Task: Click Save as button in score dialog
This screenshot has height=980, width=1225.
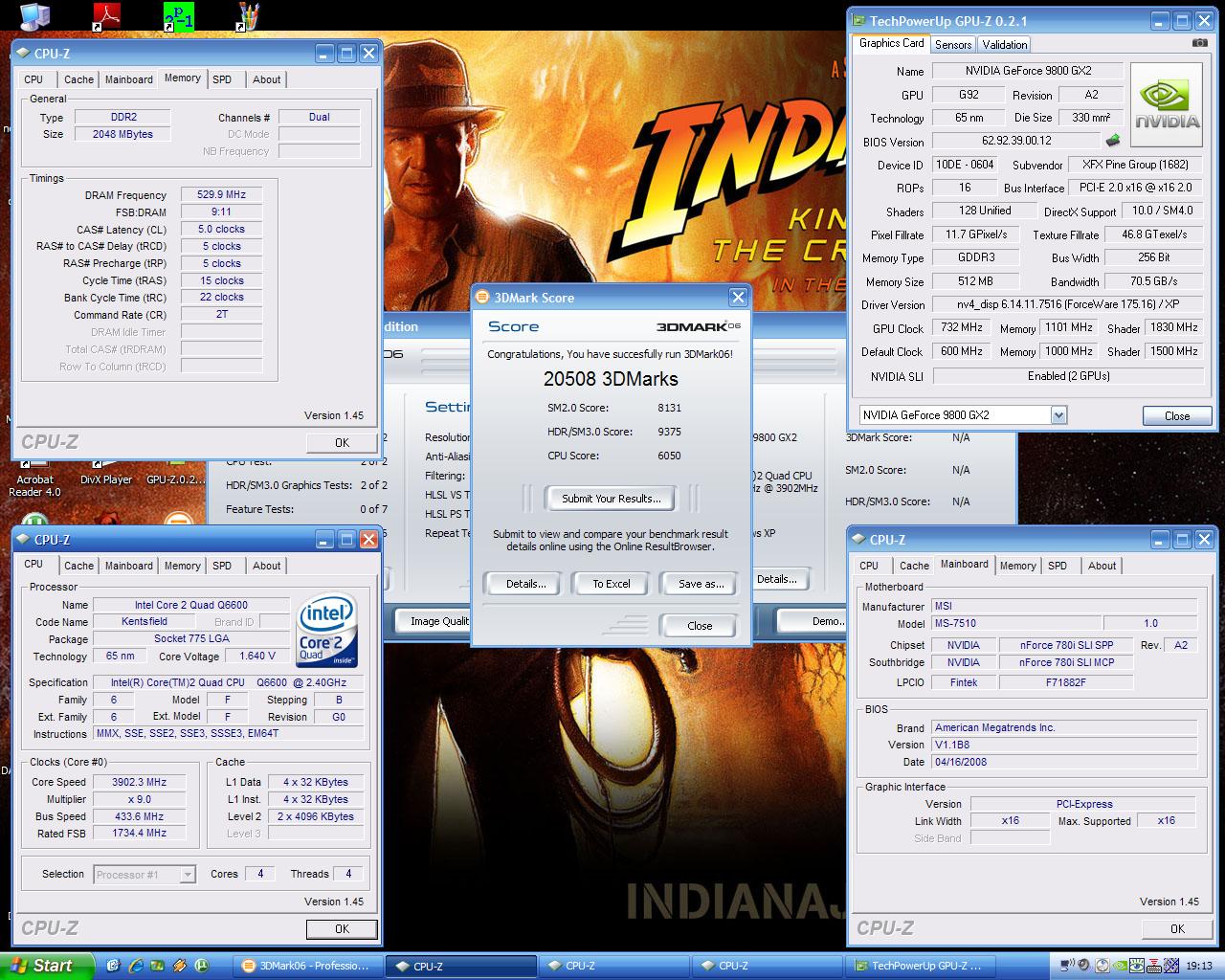Action: (x=701, y=584)
